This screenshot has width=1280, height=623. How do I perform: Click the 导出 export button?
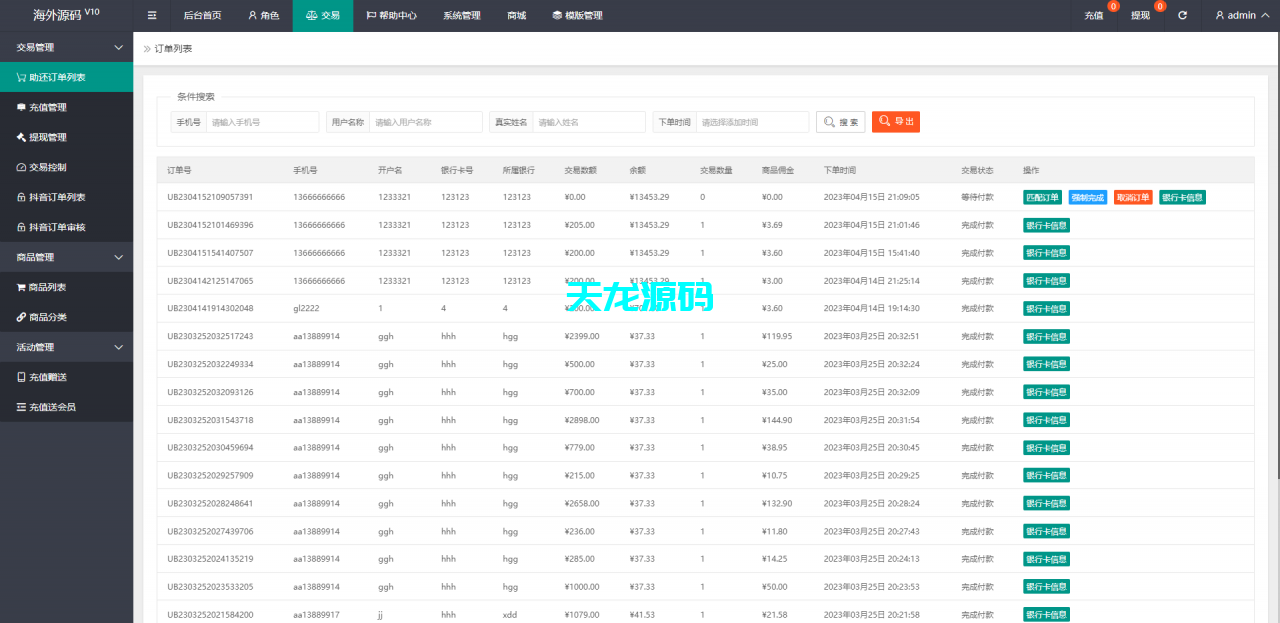click(x=895, y=121)
